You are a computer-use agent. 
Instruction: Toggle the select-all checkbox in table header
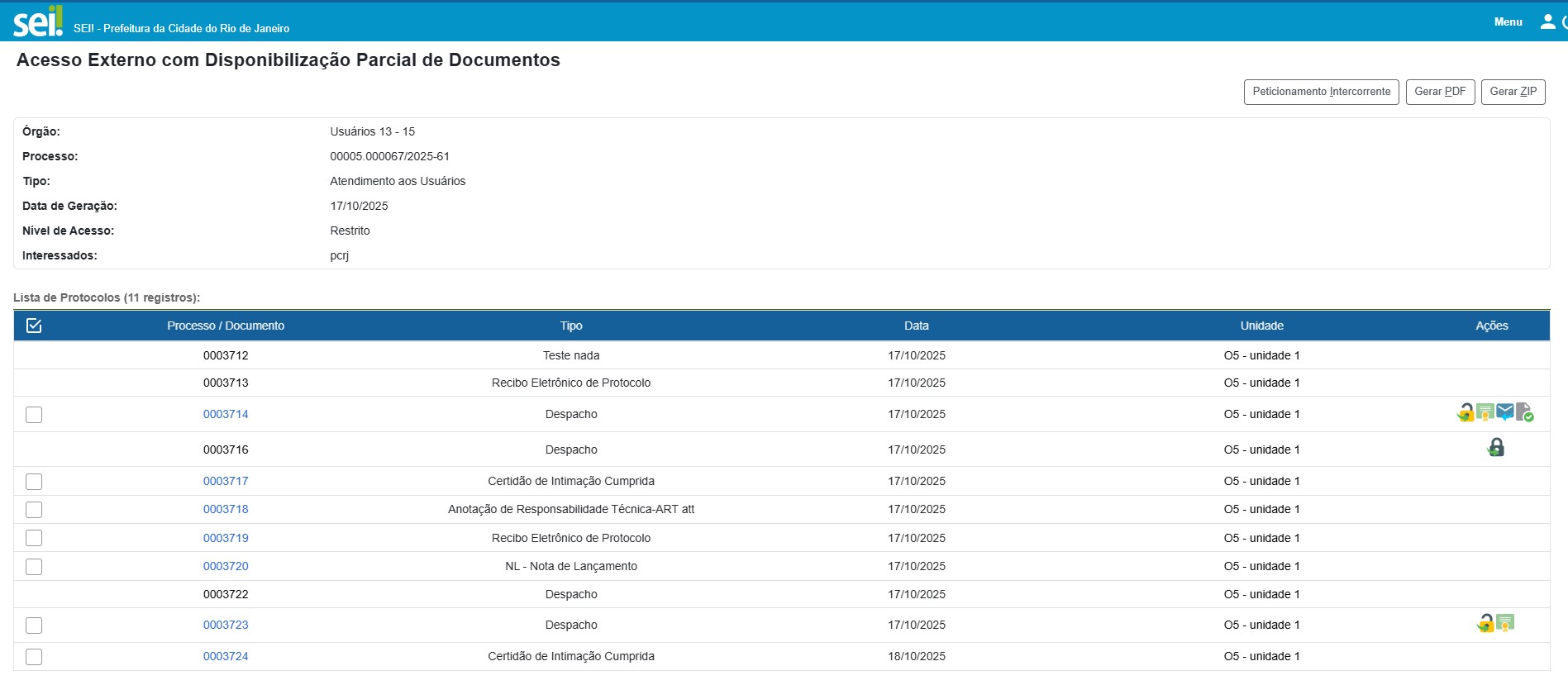click(x=34, y=326)
